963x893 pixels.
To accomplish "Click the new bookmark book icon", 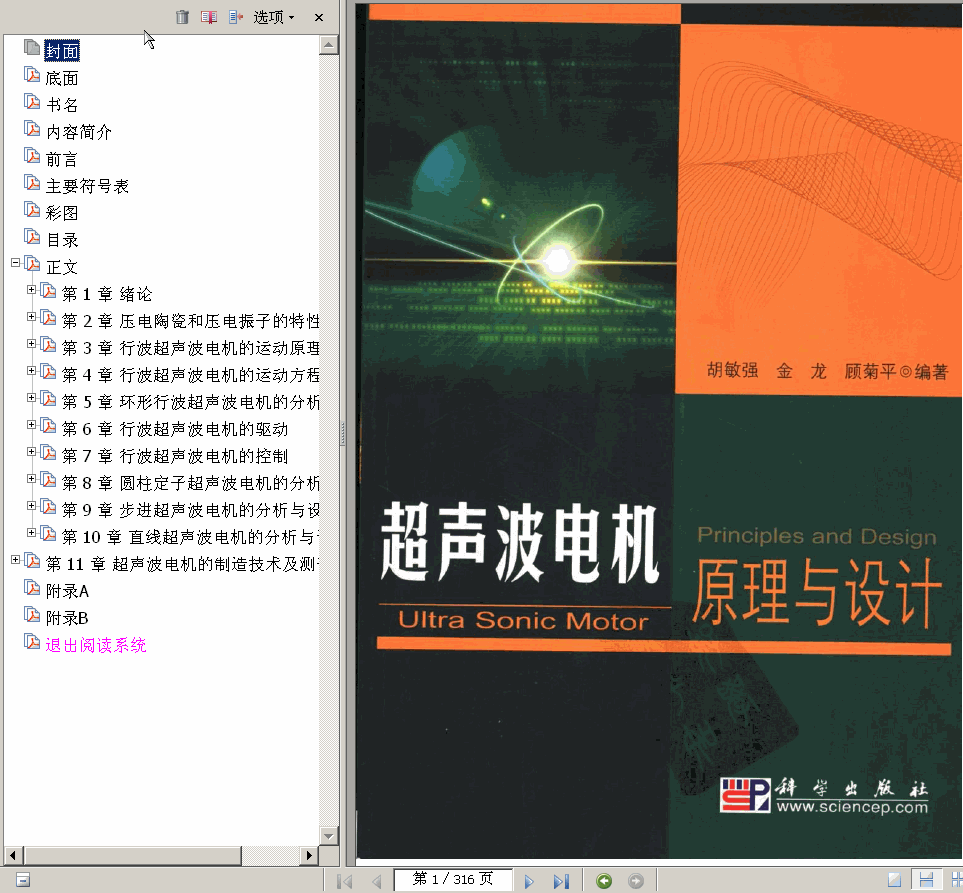I will click(209, 17).
